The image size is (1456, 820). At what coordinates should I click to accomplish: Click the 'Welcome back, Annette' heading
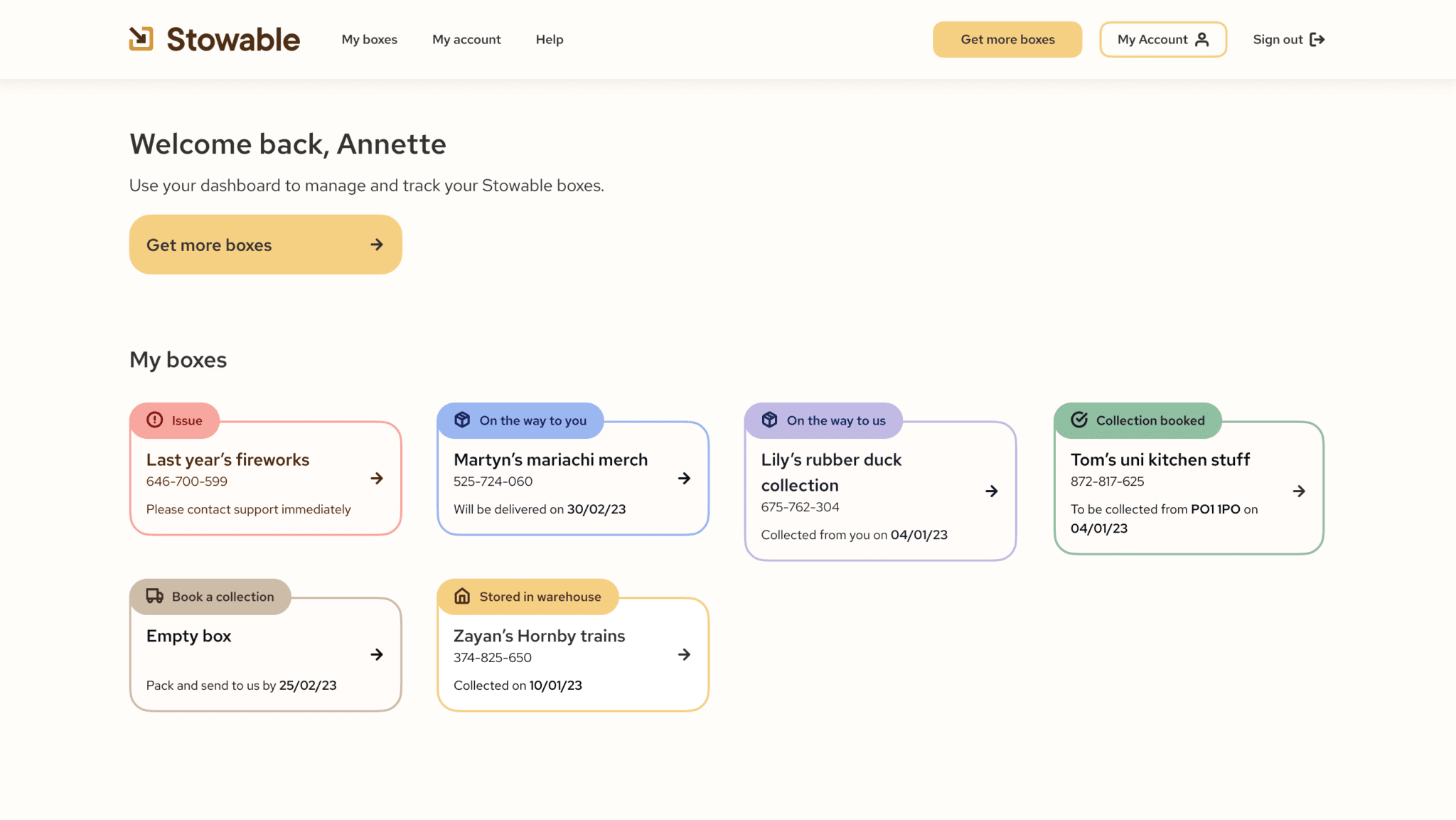(x=287, y=144)
